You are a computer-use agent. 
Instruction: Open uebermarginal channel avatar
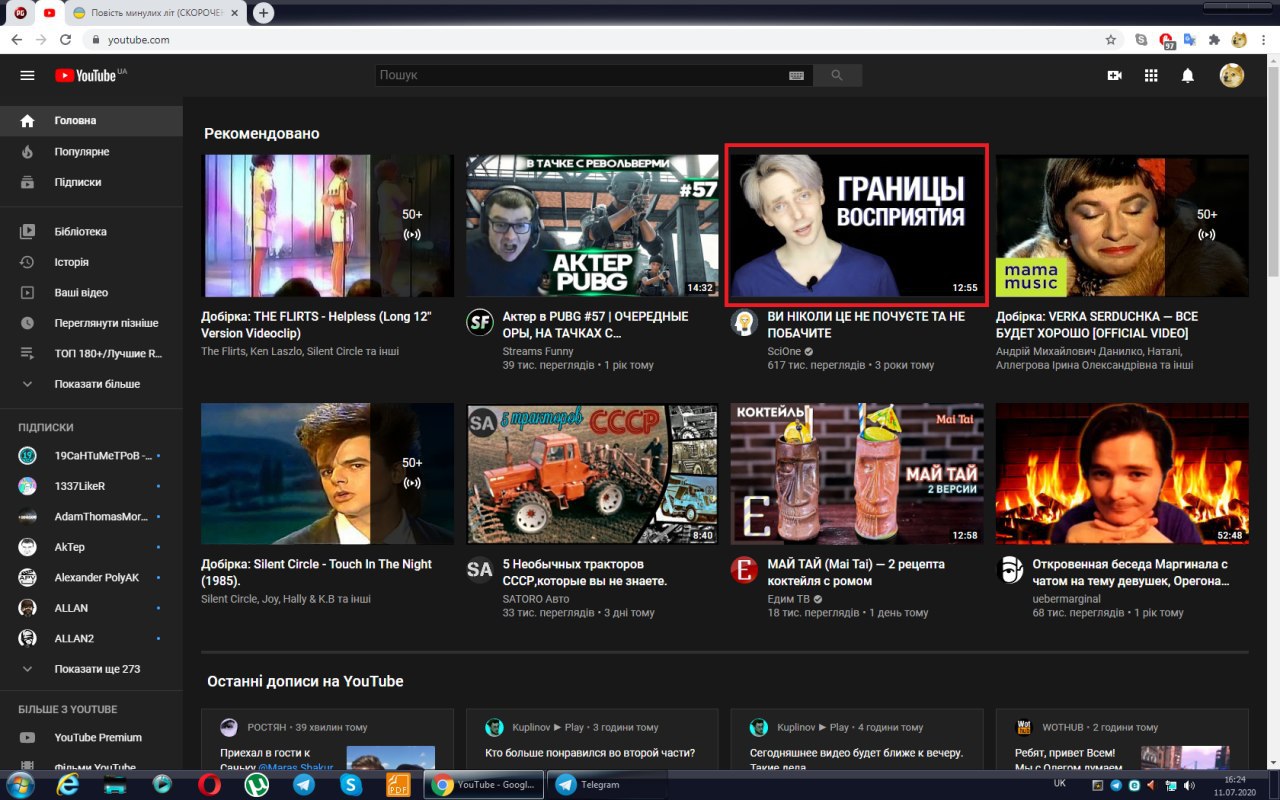tap(1010, 570)
